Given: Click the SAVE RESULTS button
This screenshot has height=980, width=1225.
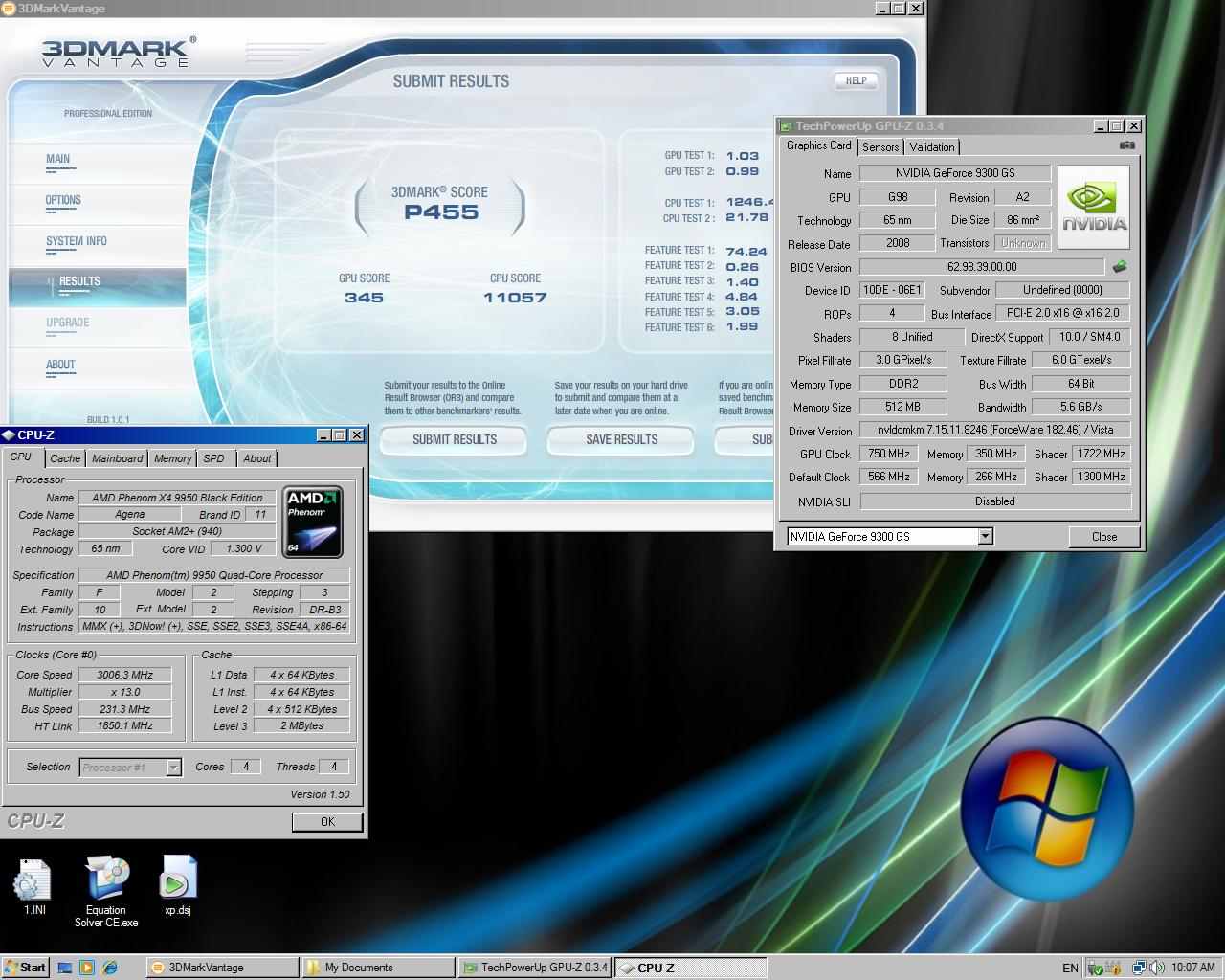Looking at the screenshot, I should (622, 439).
